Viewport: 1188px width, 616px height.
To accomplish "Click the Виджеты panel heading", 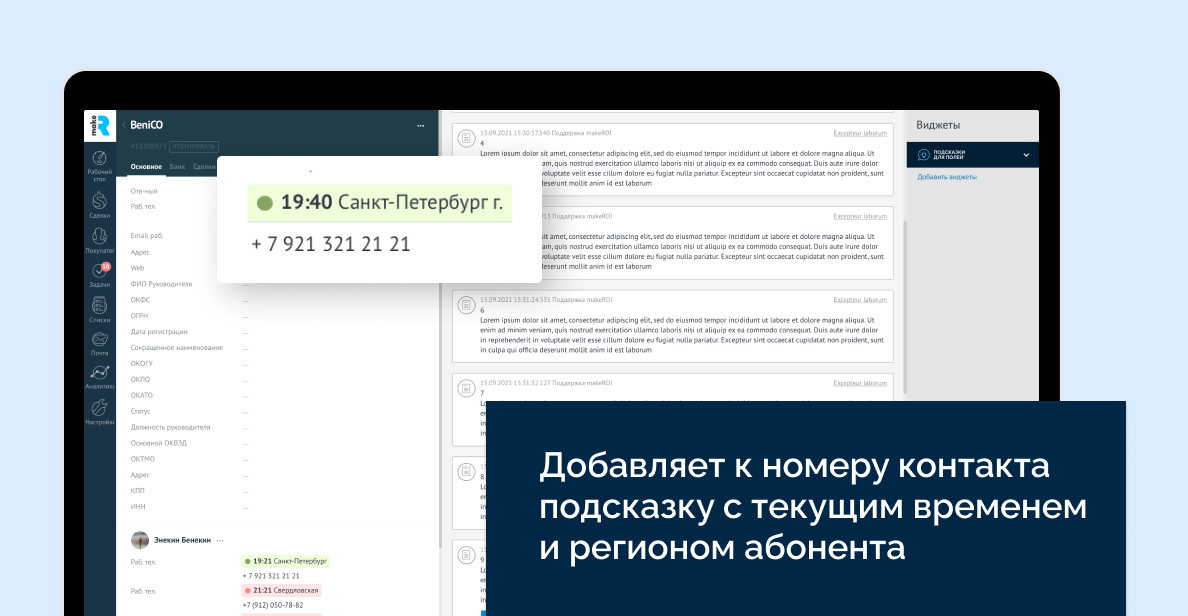I will 938,125.
